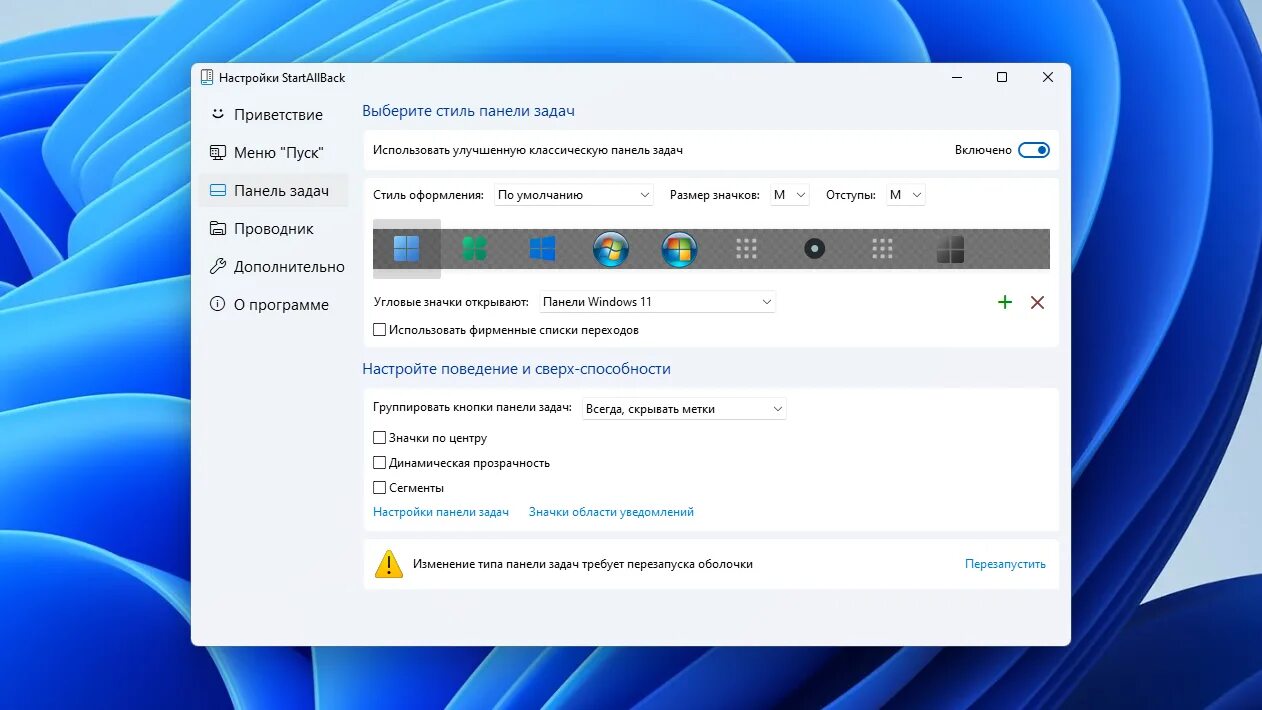
Task: Minimize the StartAllBack settings window
Action: tap(956, 77)
